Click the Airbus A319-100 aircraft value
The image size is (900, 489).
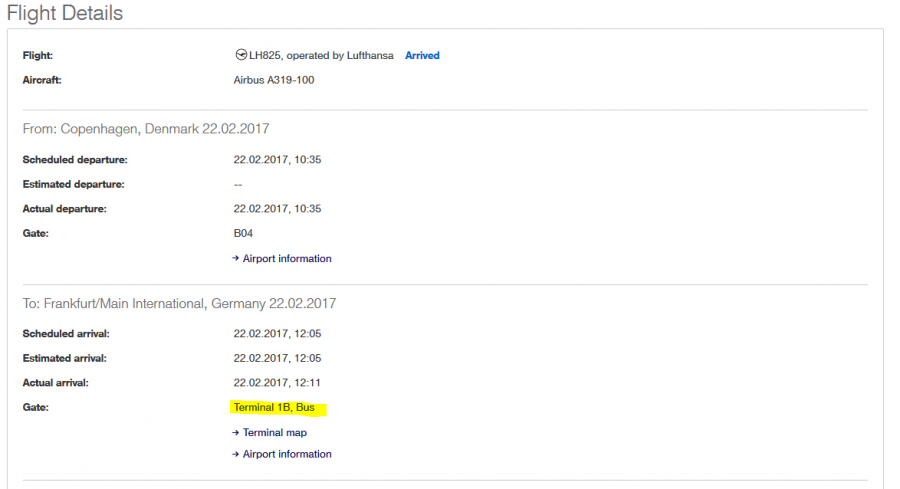click(x=273, y=80)
